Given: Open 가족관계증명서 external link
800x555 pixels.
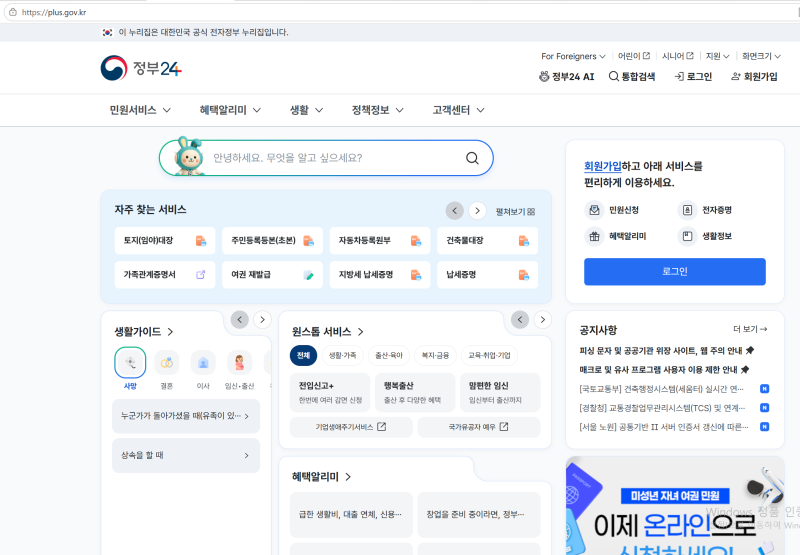Looking at the screenshot, I should [165, 274].
